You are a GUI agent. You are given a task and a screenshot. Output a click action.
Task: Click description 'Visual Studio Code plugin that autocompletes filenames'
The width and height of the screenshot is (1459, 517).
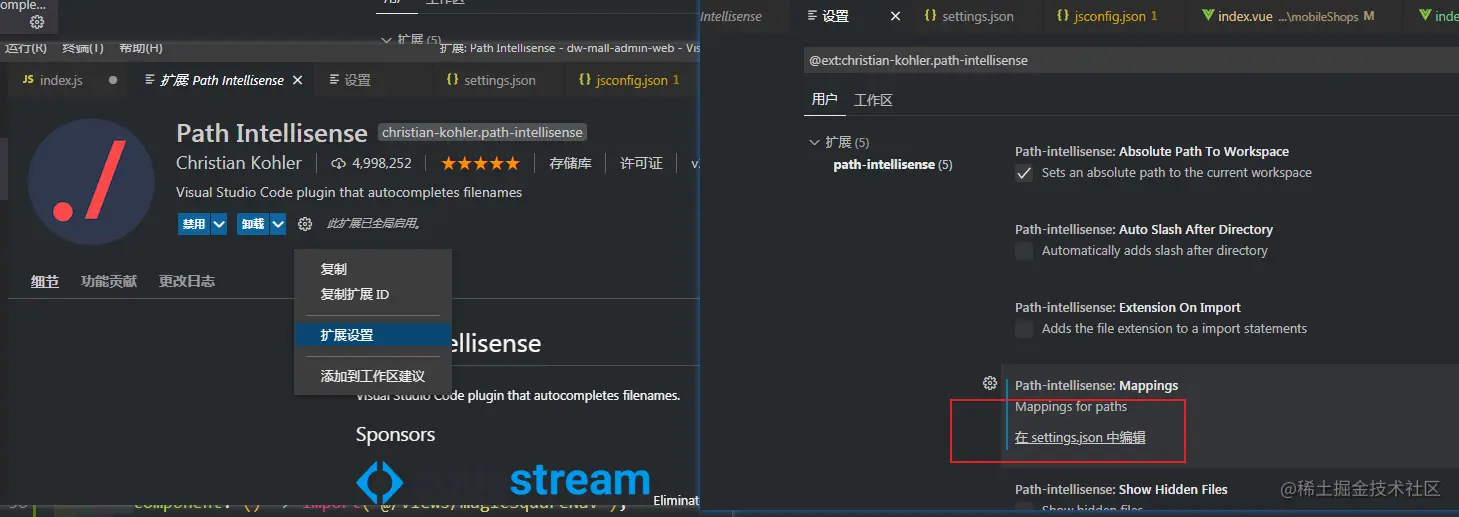point(349,192)
